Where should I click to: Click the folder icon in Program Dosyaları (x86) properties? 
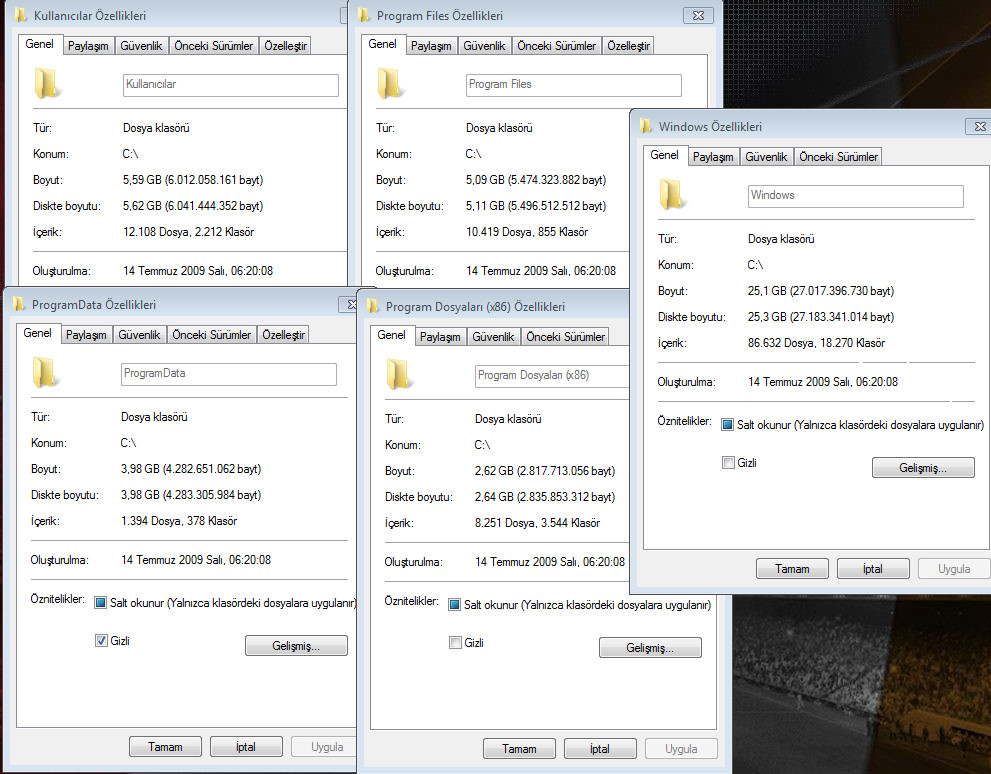coord(398,375)
